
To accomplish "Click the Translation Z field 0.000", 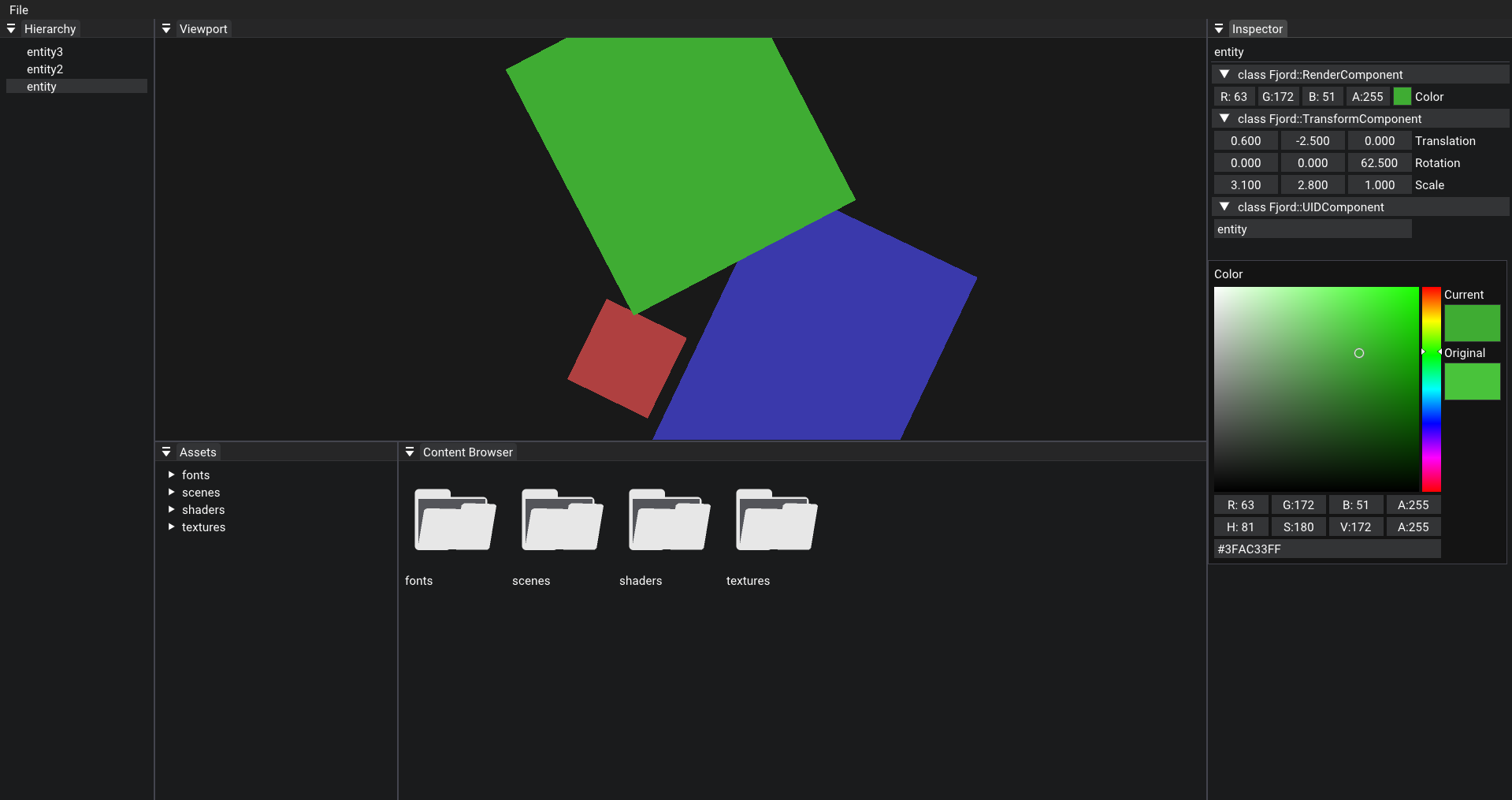I will [x=1380, y=141].
